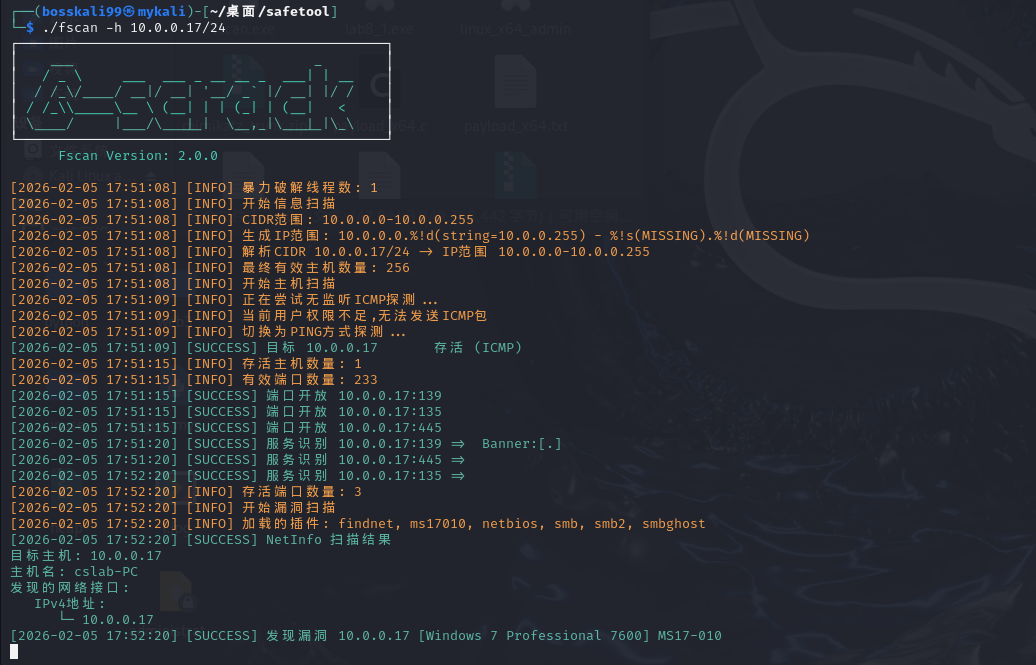
Task: Click the bosskali99 username in the prompt
Action: click(78, 12)
